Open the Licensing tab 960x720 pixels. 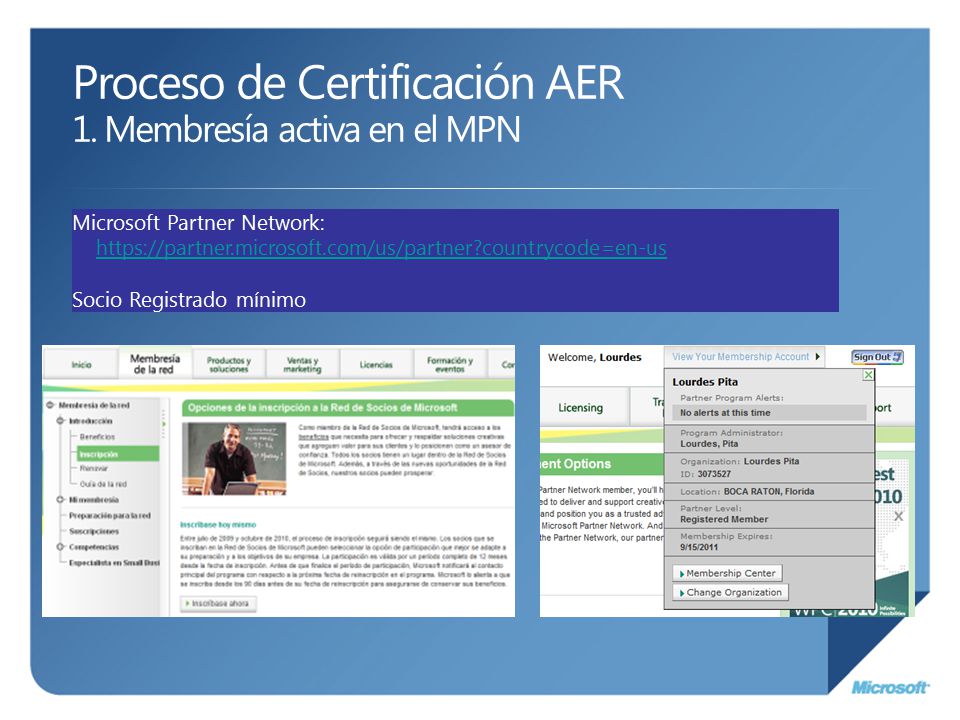click(x=580, y=408)
